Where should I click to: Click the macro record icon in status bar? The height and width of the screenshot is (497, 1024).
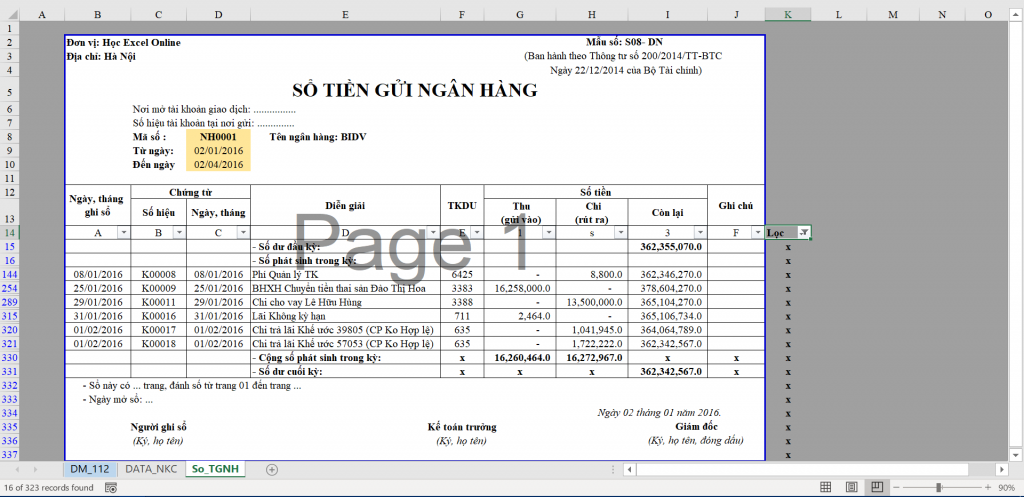pos(109,488)
